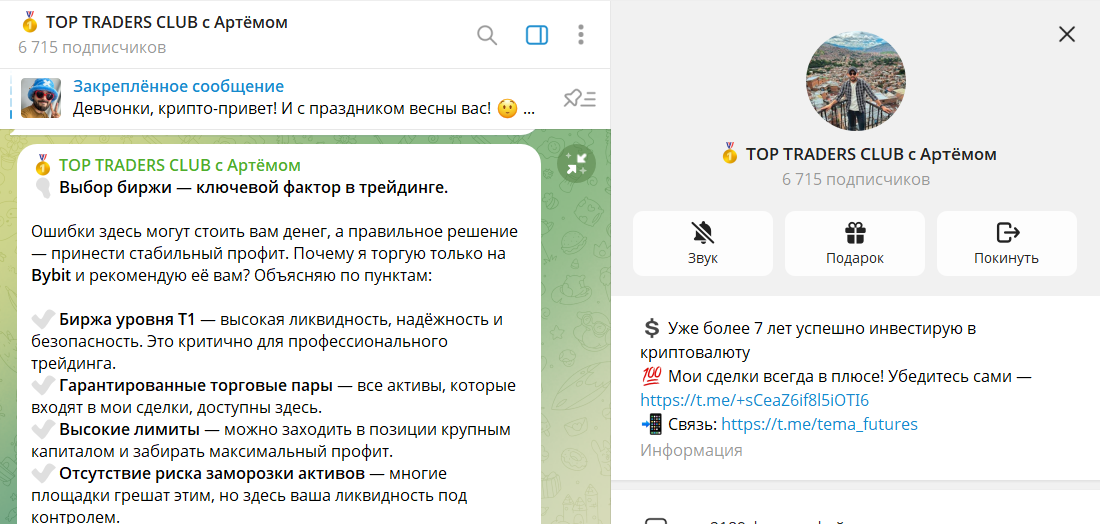Click the pinned message avatar thumbnail
The width and height of the screenshot is (1100, 524).
41,98
